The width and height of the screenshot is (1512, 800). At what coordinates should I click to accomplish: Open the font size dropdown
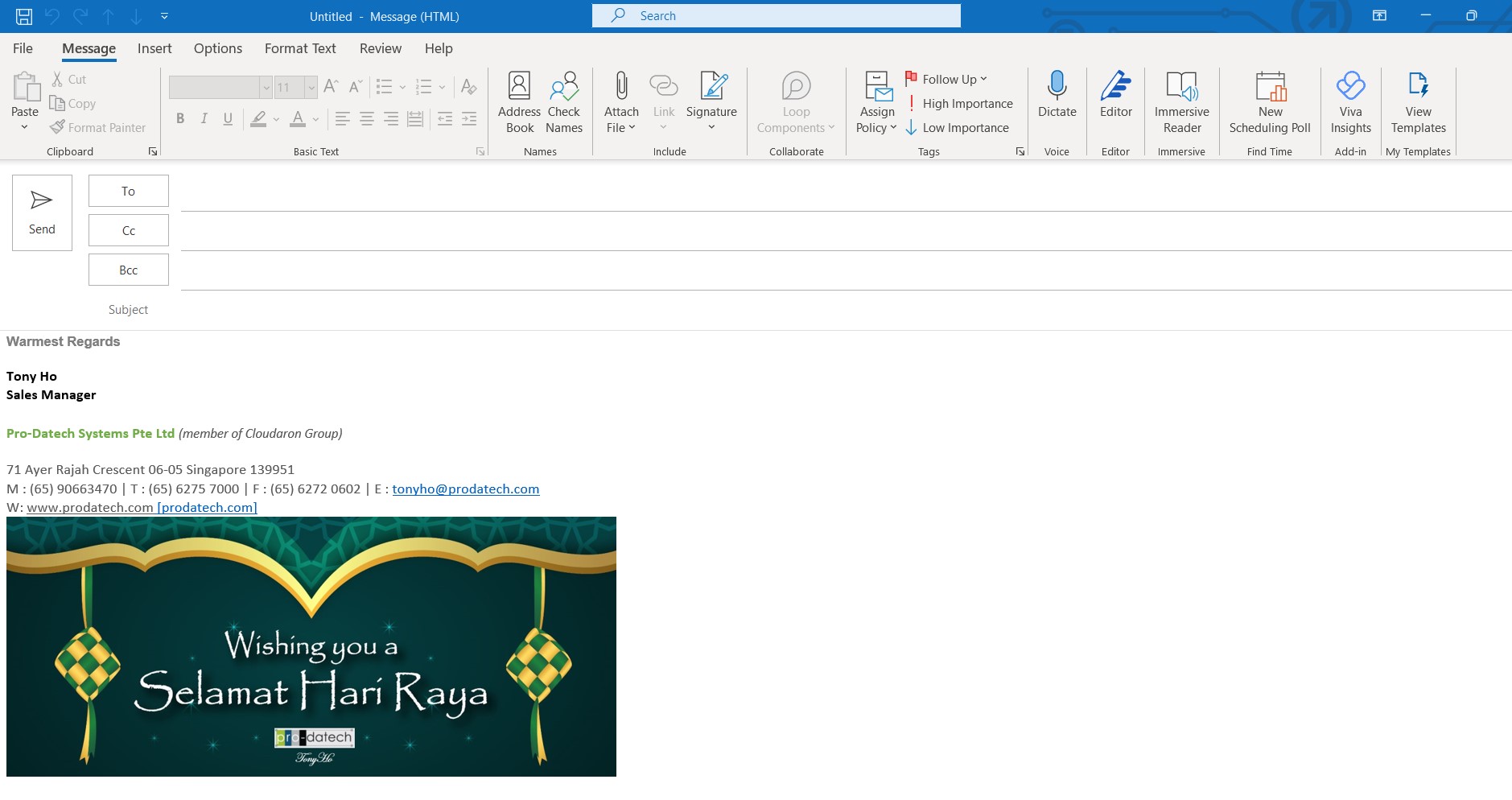coord(311,87)
